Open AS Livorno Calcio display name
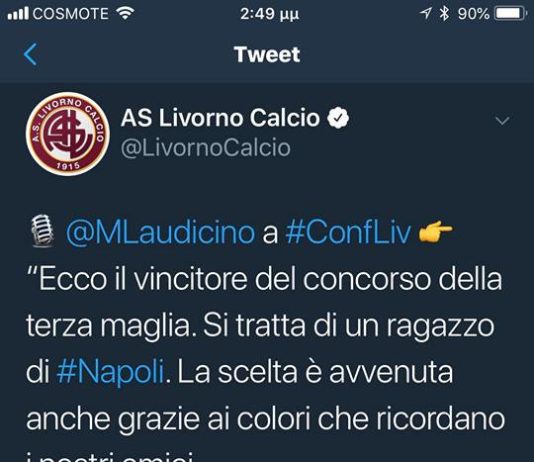The width and height of the screenshot is (534, 462). (x=220, y=118)
